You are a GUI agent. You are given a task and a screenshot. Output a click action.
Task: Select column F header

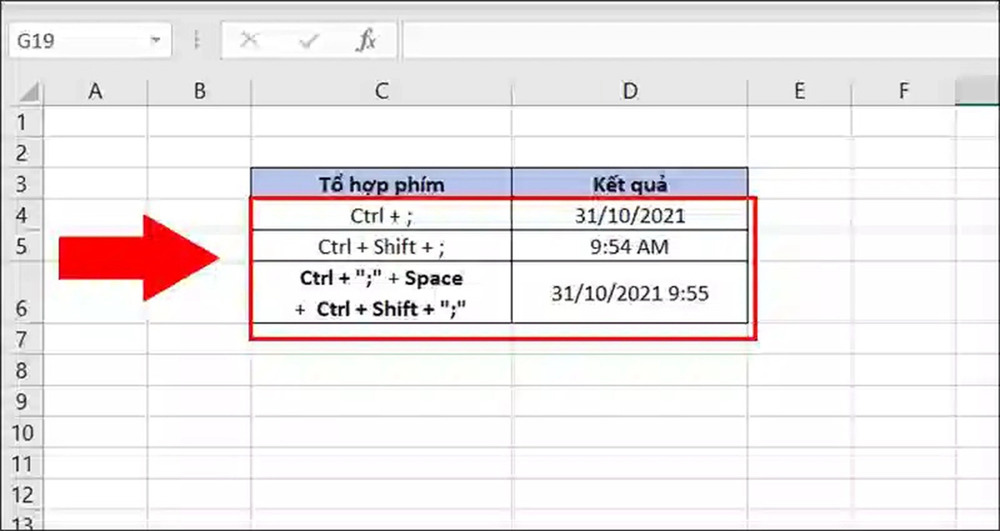[904, 92]
